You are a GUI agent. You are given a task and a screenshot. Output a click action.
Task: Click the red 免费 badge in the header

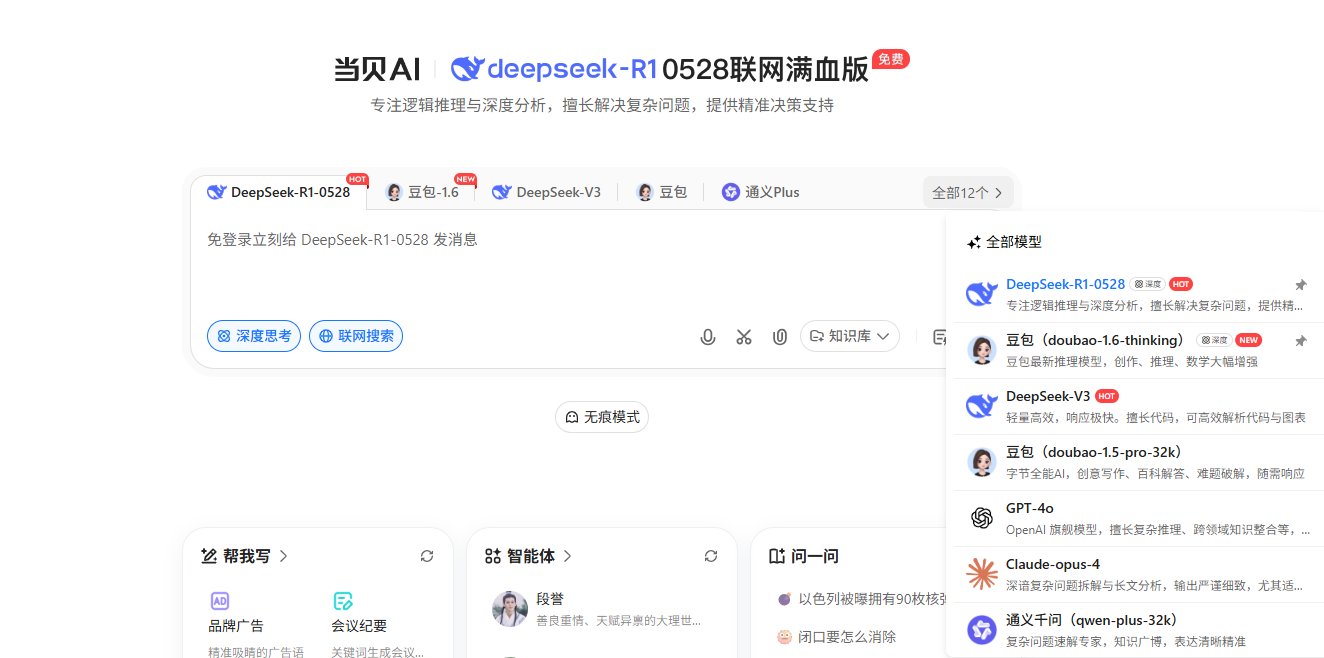(x=891, y=59)
